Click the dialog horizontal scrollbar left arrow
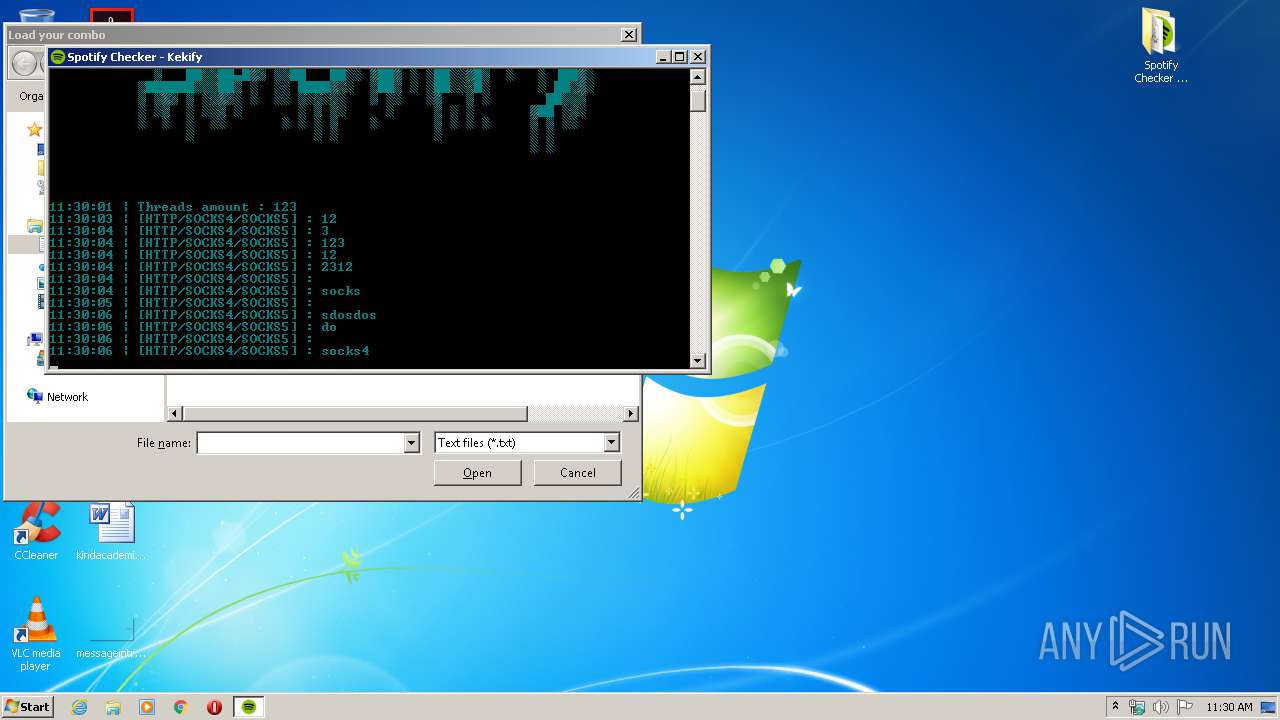Image resolution: width=1280 pixels, height=720 pixels. (x=175, y=414)
